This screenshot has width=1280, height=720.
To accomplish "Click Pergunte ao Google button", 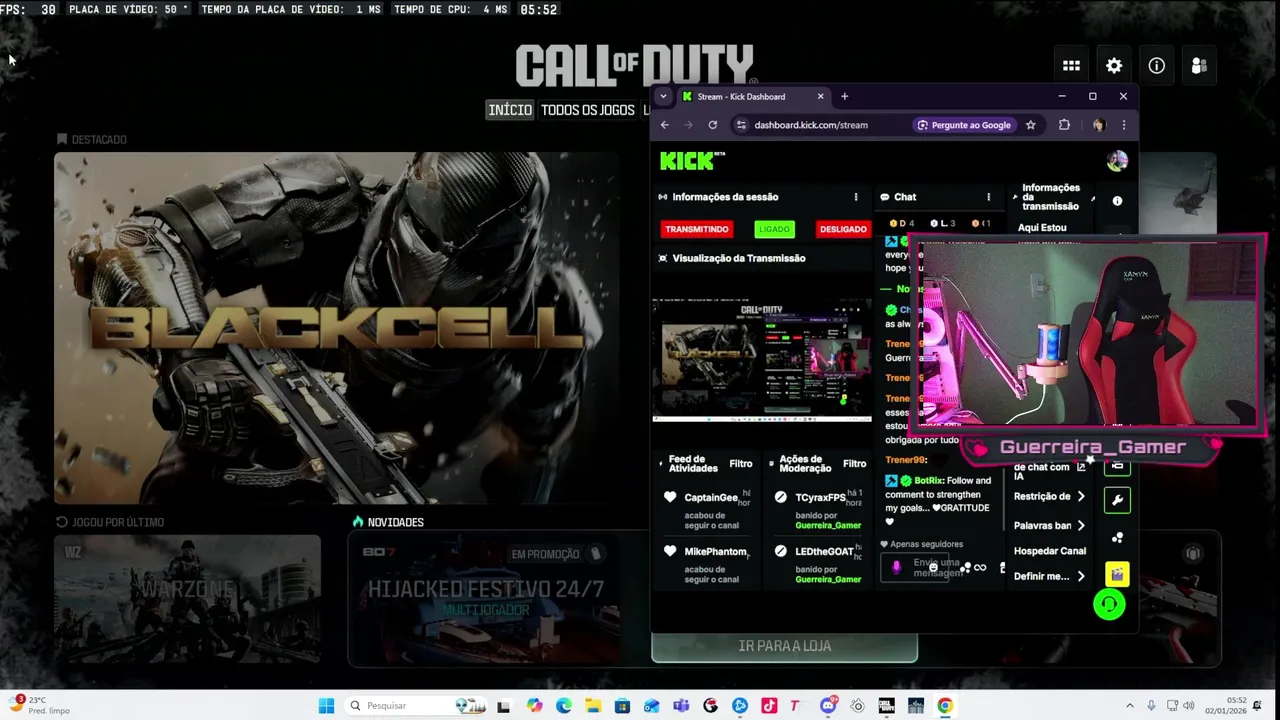I will click(x=962, y=125).
